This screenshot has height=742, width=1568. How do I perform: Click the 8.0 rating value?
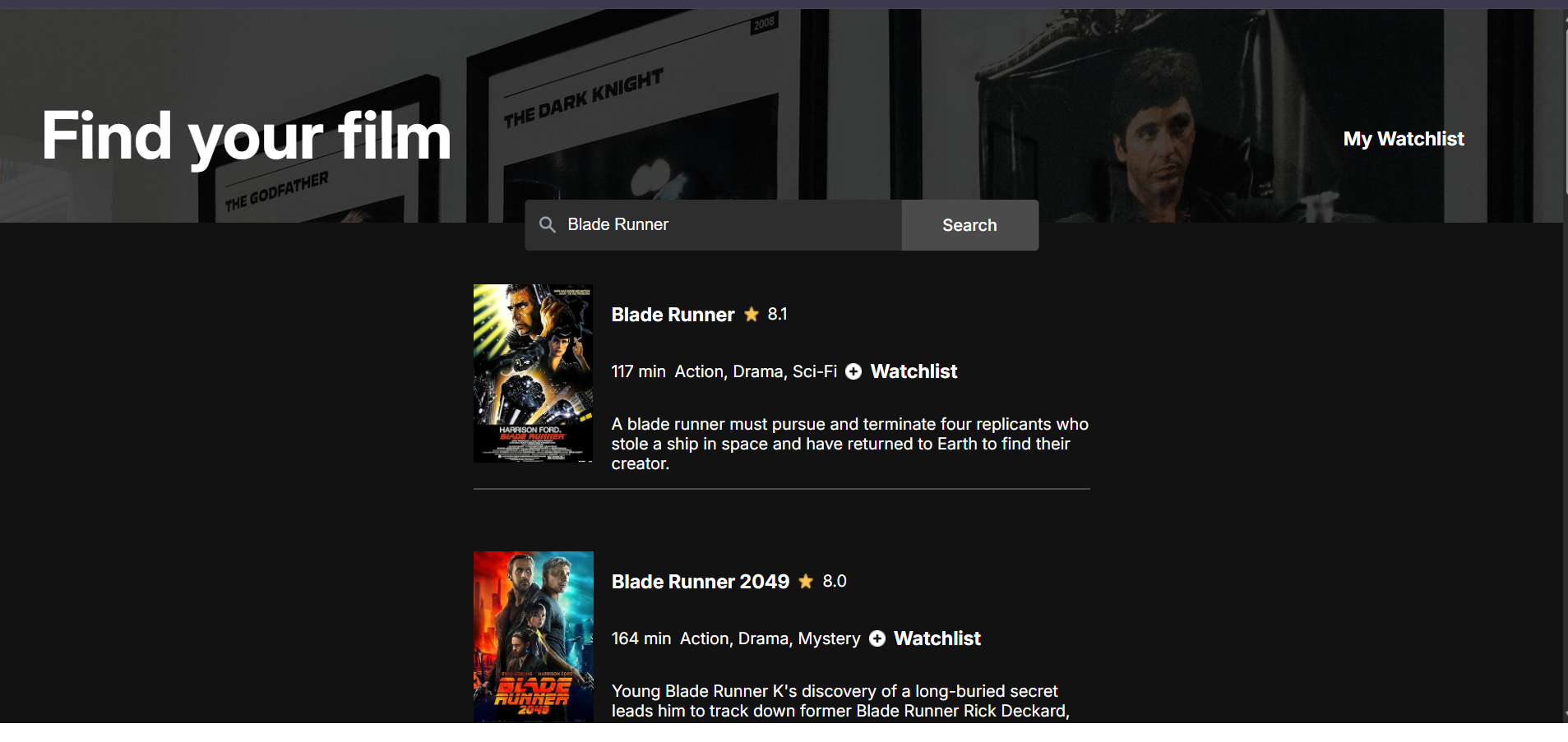(x=835, y=581)
